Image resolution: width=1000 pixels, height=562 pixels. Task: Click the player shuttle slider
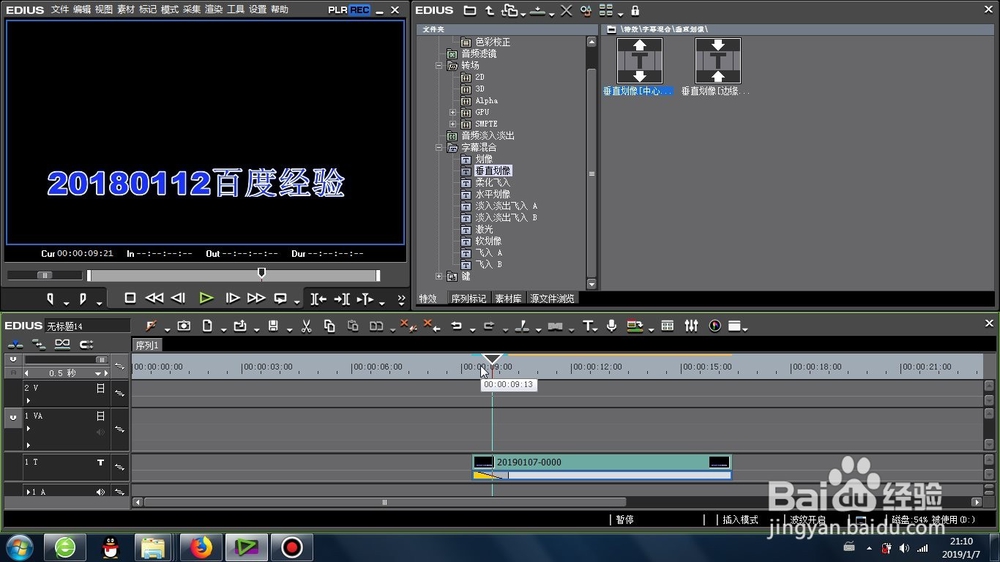point(45,275)
